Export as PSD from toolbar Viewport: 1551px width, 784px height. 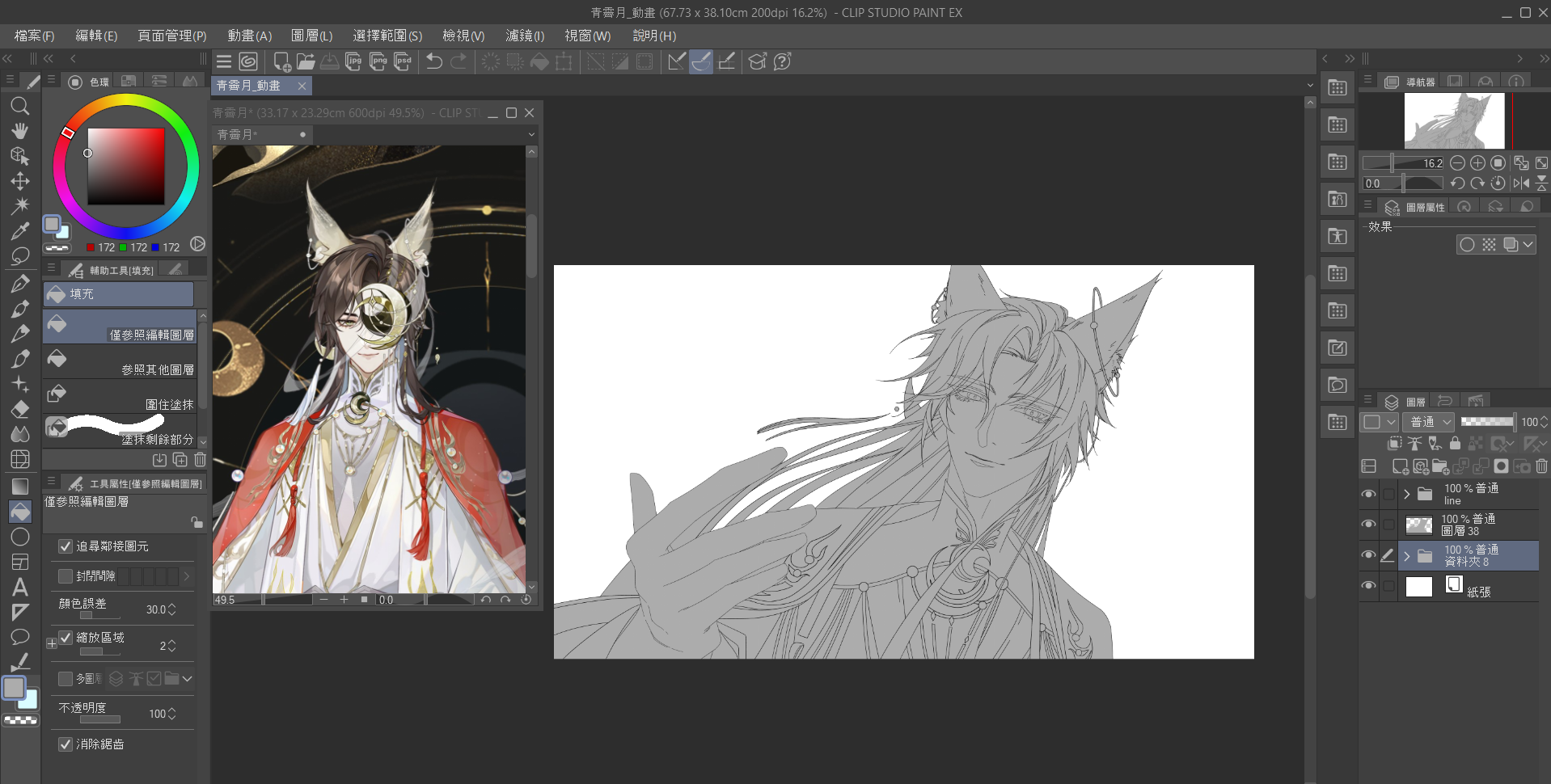tap(403, 61)
